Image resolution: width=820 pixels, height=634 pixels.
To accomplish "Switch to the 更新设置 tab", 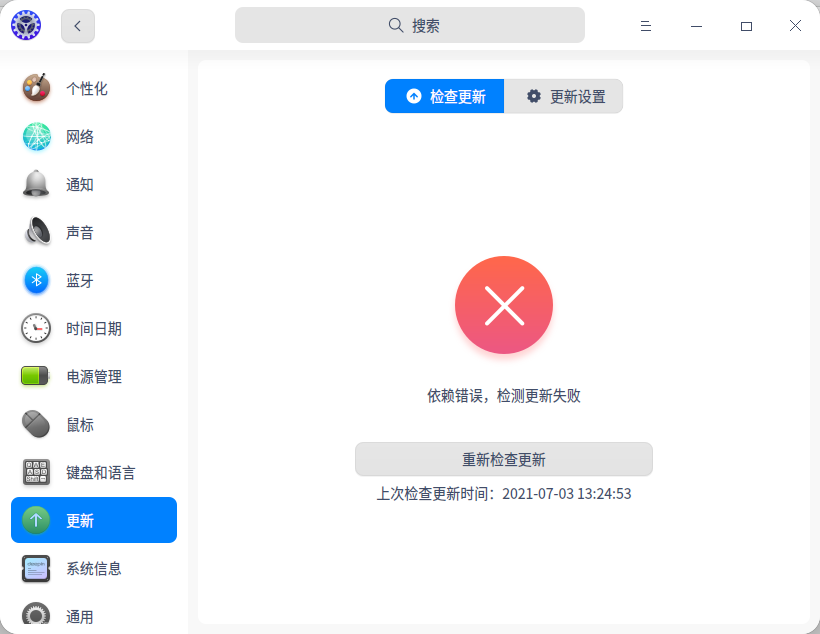I will (x=563, y=96).
